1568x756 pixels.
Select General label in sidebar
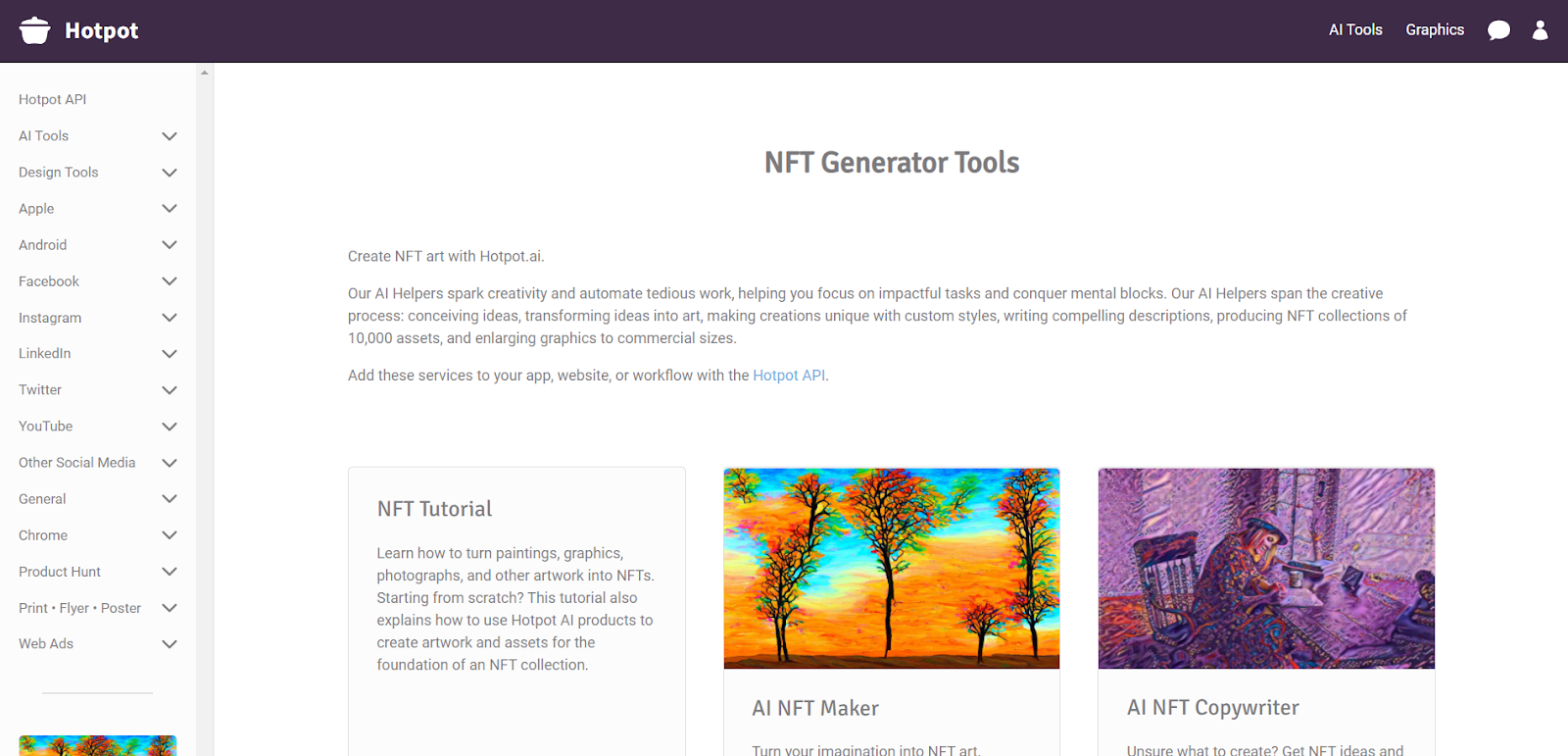pyautogui.click(x=42, y=499)
